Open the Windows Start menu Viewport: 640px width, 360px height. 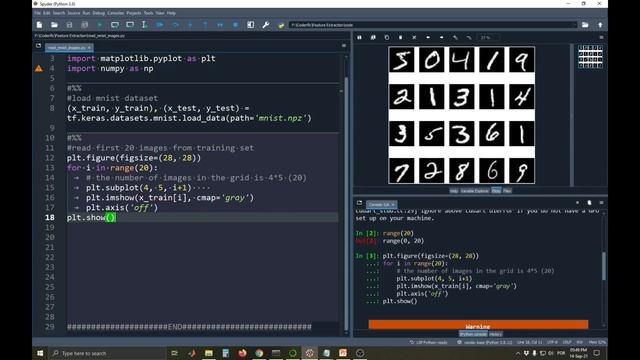(x=40, y=353)
